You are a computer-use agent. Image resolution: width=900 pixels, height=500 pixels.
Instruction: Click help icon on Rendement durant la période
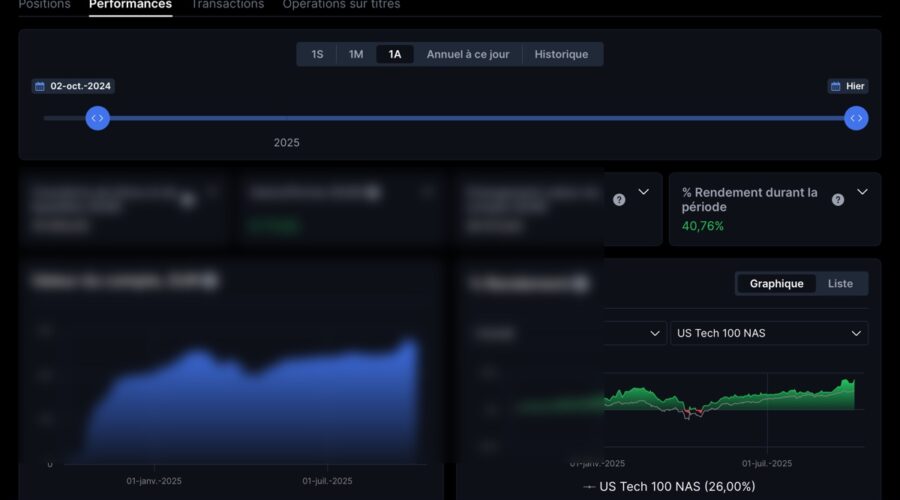point(838,200)
